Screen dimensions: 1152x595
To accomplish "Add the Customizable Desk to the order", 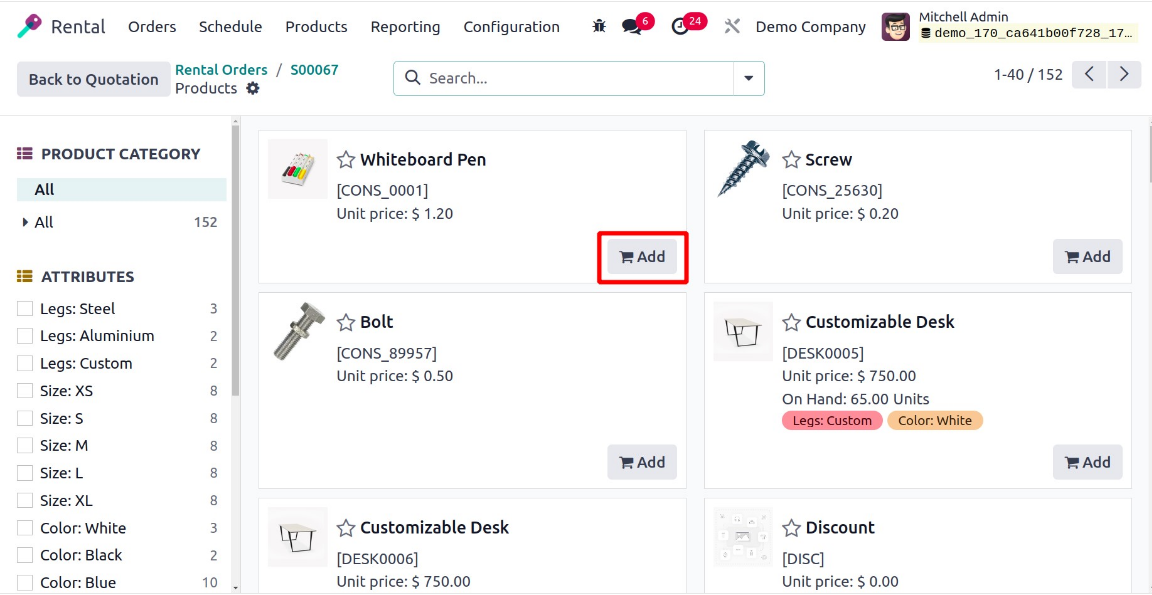I will pos(1087,462).
